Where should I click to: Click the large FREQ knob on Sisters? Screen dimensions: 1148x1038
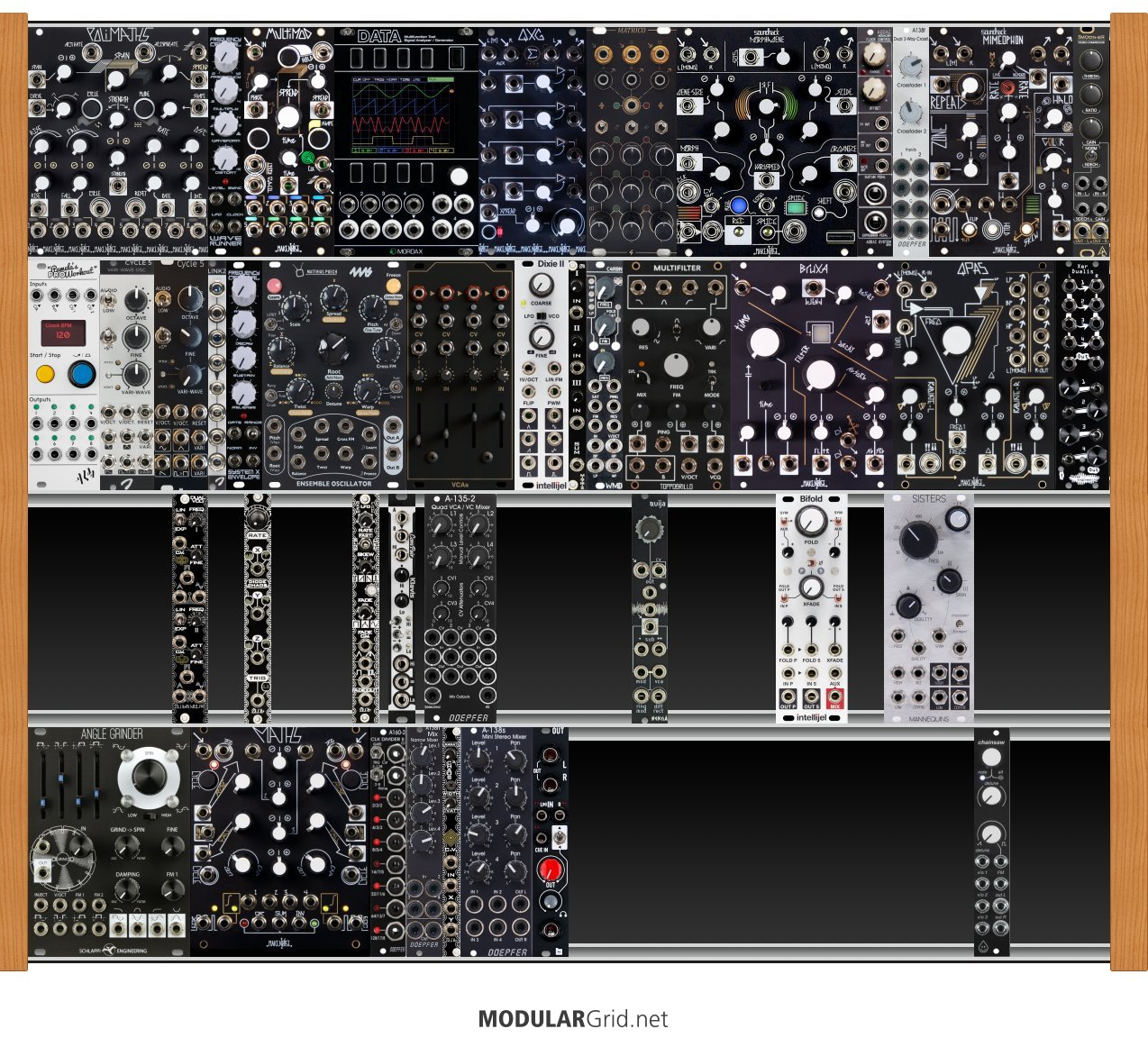click(x=917, y=538)
